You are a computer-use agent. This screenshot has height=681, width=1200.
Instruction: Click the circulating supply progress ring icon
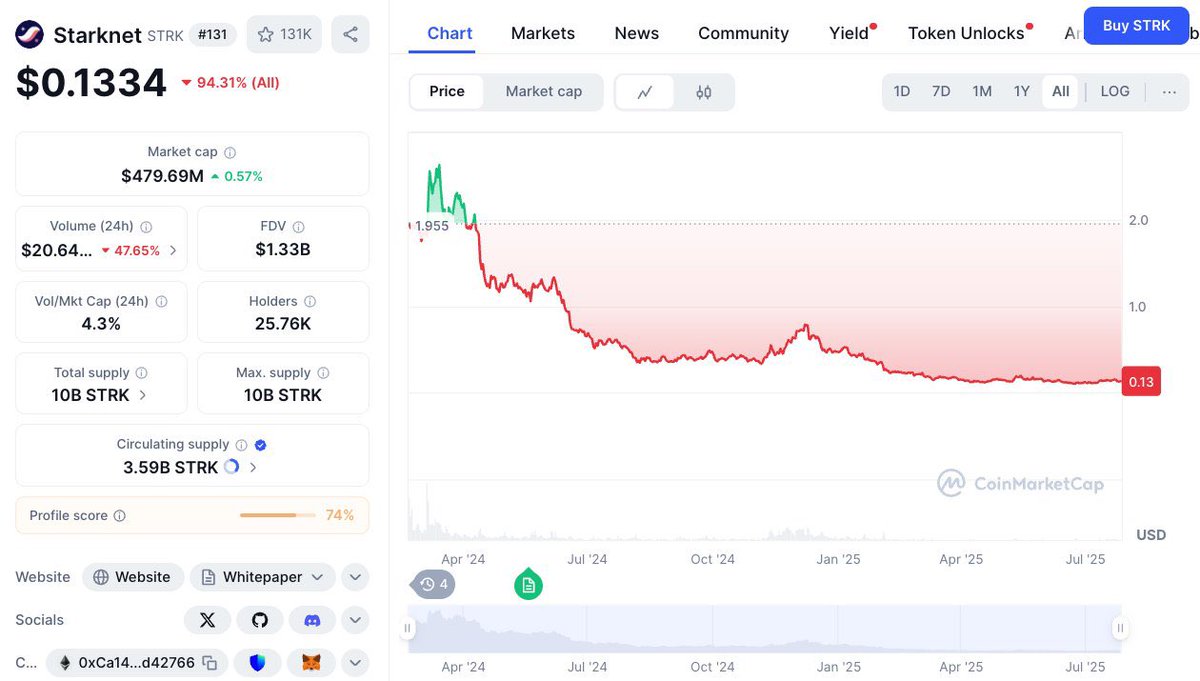[x=232, y=467]
